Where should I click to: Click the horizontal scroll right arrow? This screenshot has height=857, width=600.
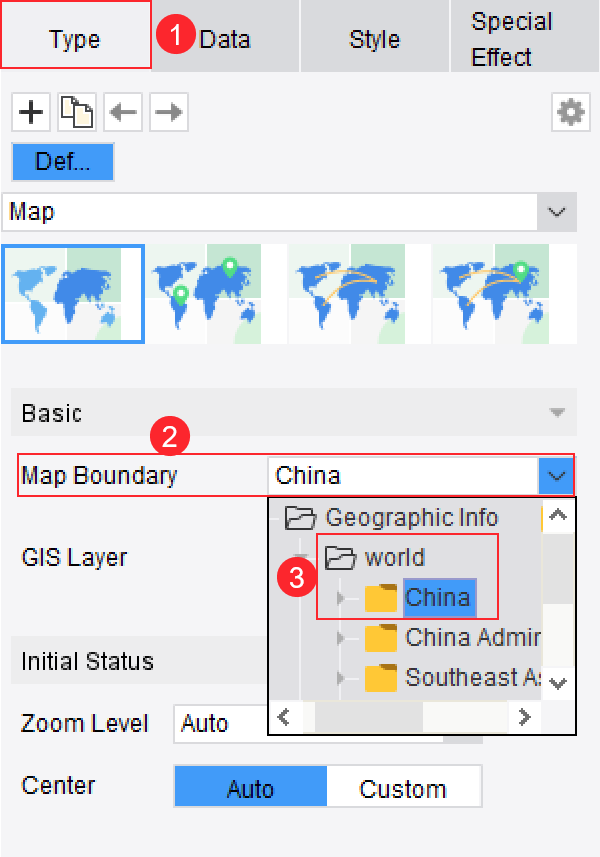tap(525, 717)
